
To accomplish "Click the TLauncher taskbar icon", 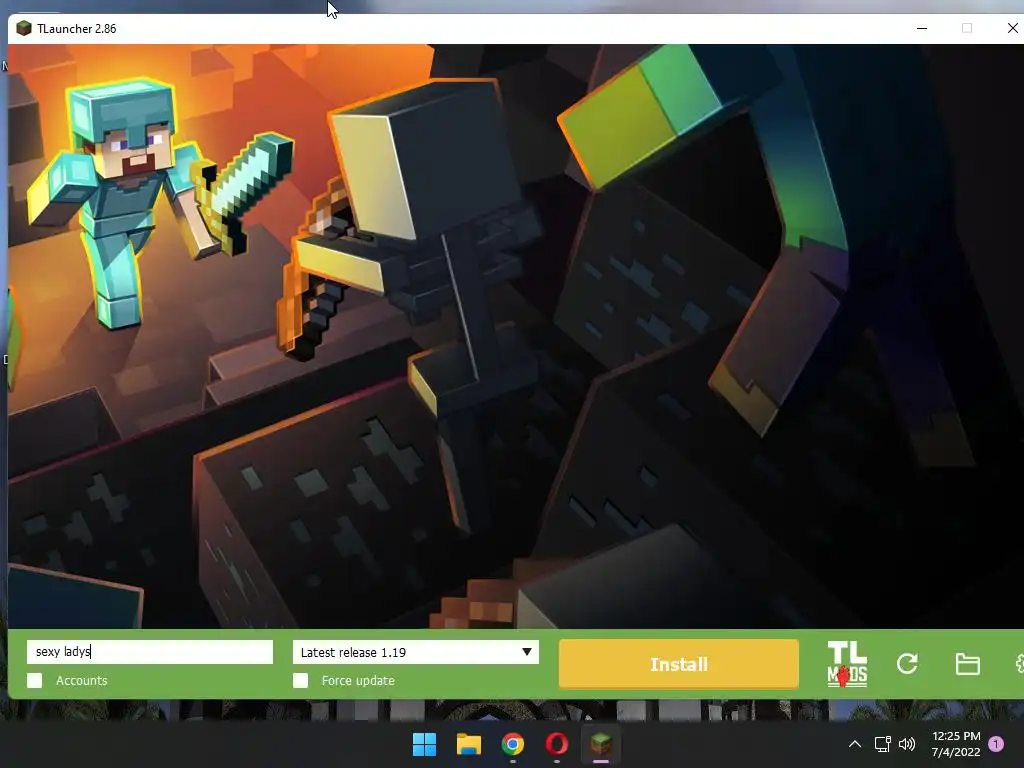I will click(x=601, y=744).
